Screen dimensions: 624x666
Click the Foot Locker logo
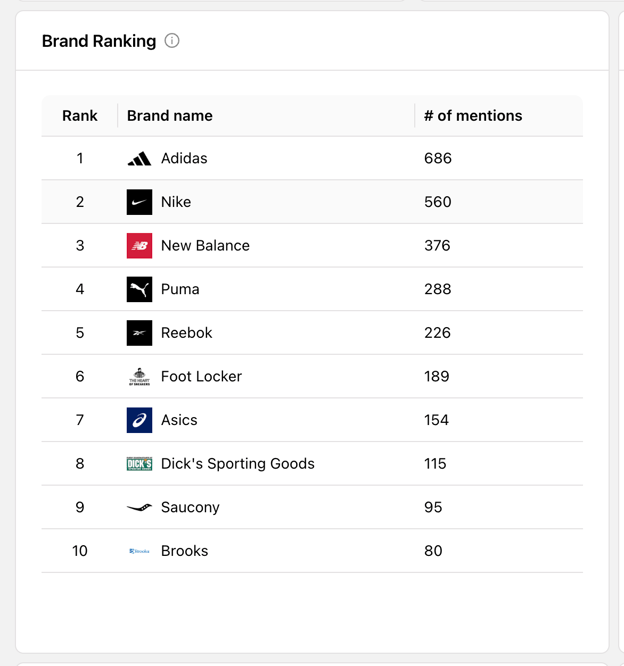[139, 376]
